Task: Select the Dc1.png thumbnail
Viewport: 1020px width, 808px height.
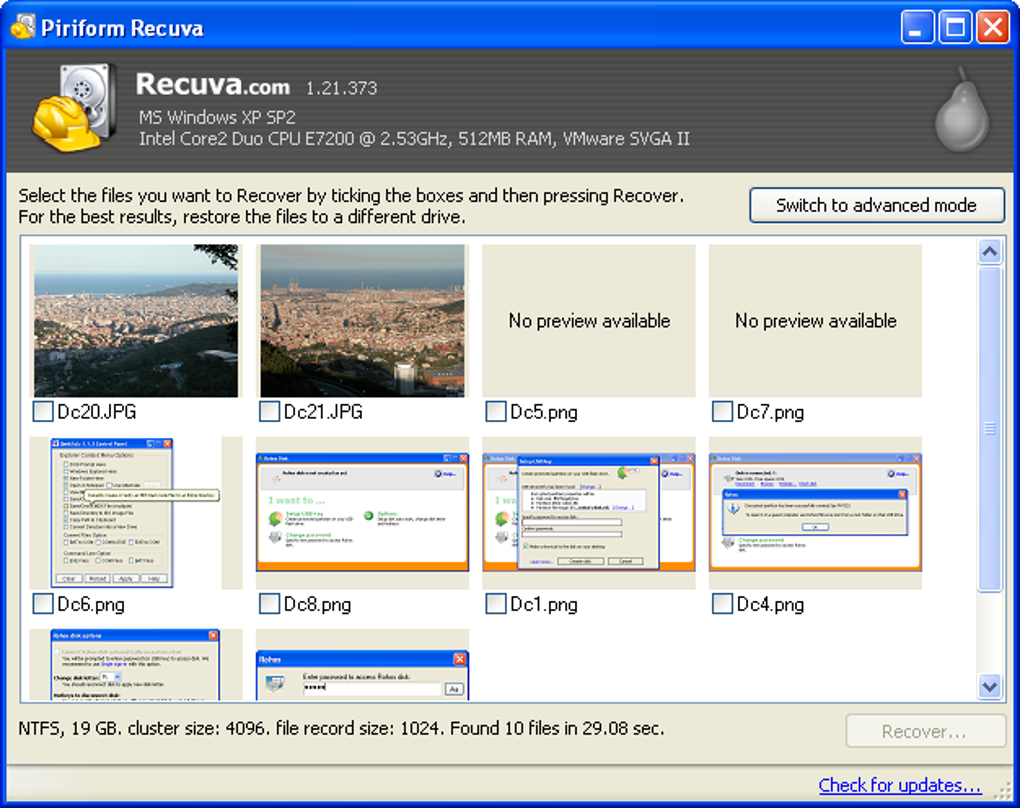Action: pyautogui.click(x=589, y=513)
